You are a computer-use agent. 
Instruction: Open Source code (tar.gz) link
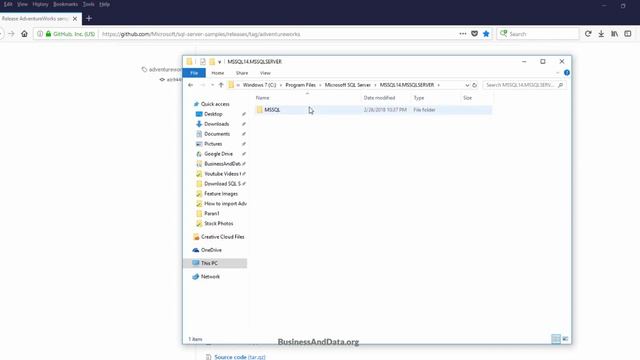click(240, 357)
